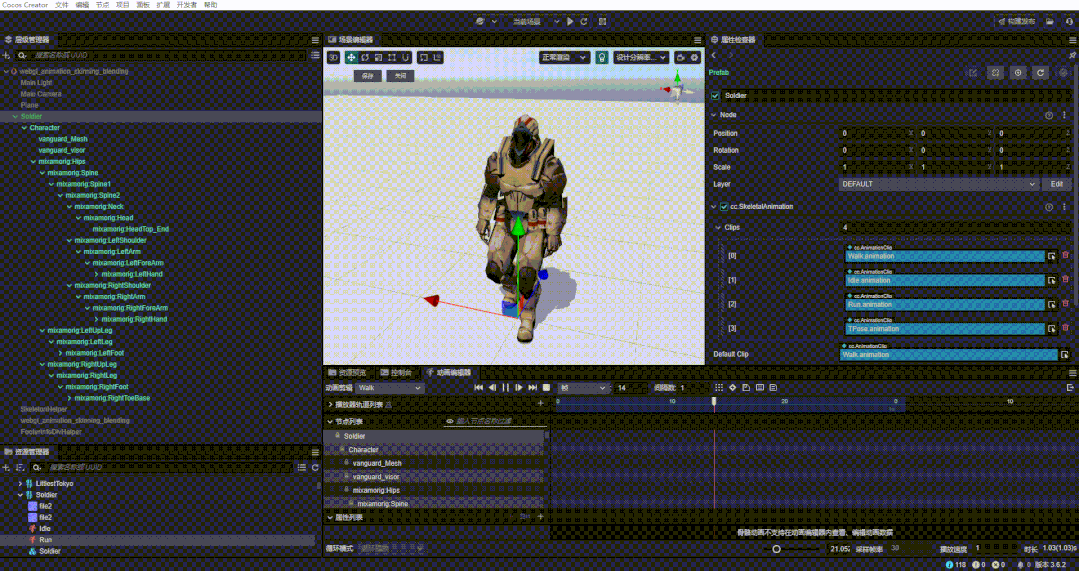Open the design resolution dropdown
Image resolution: width=1079 pixels, height=571 pixels.
[x=641, y=58]
